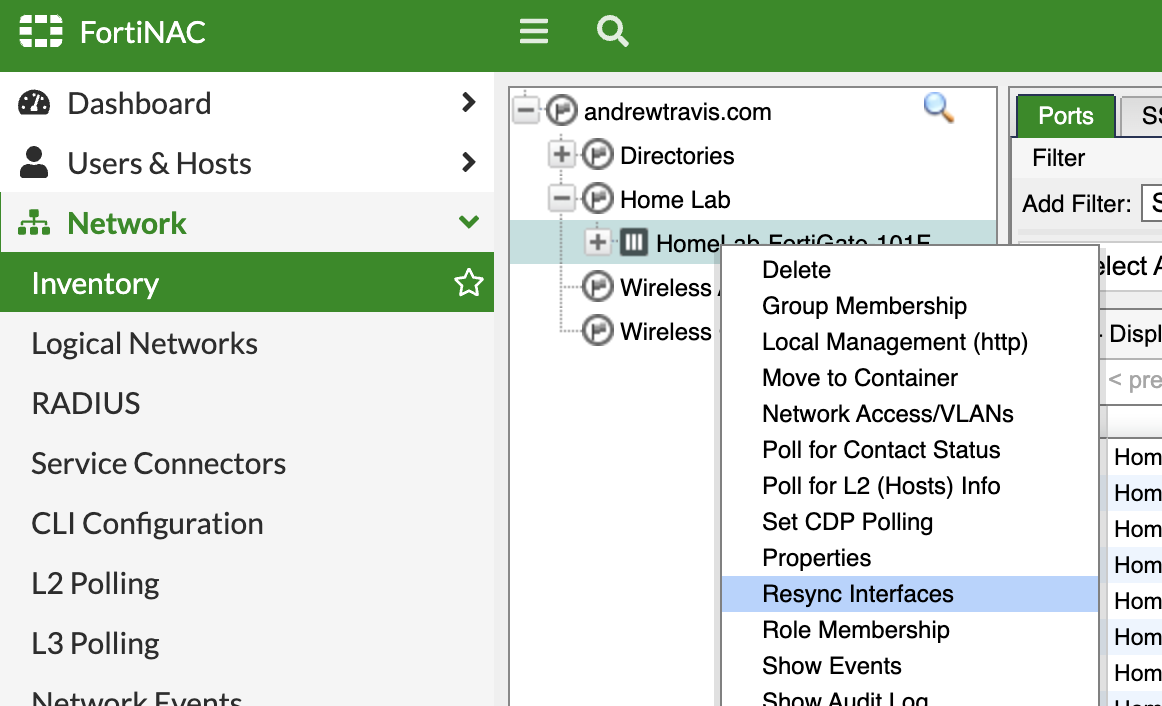Open L2 Polling in sidebar
1162x706 pixels.
(x=95, y=583)
